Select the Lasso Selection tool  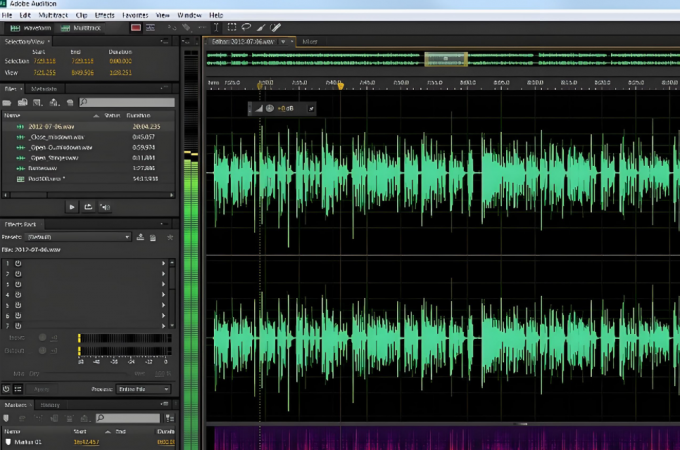(246, 27)
